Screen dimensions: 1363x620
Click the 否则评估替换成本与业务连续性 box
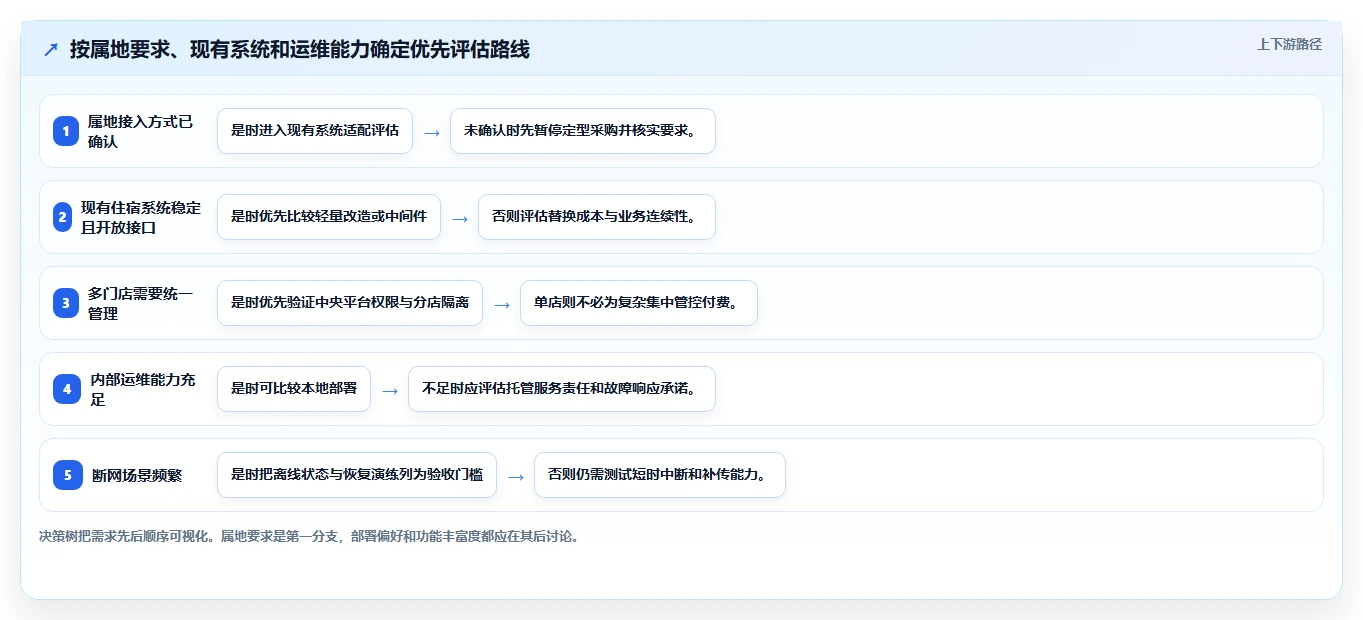(597, 217)
